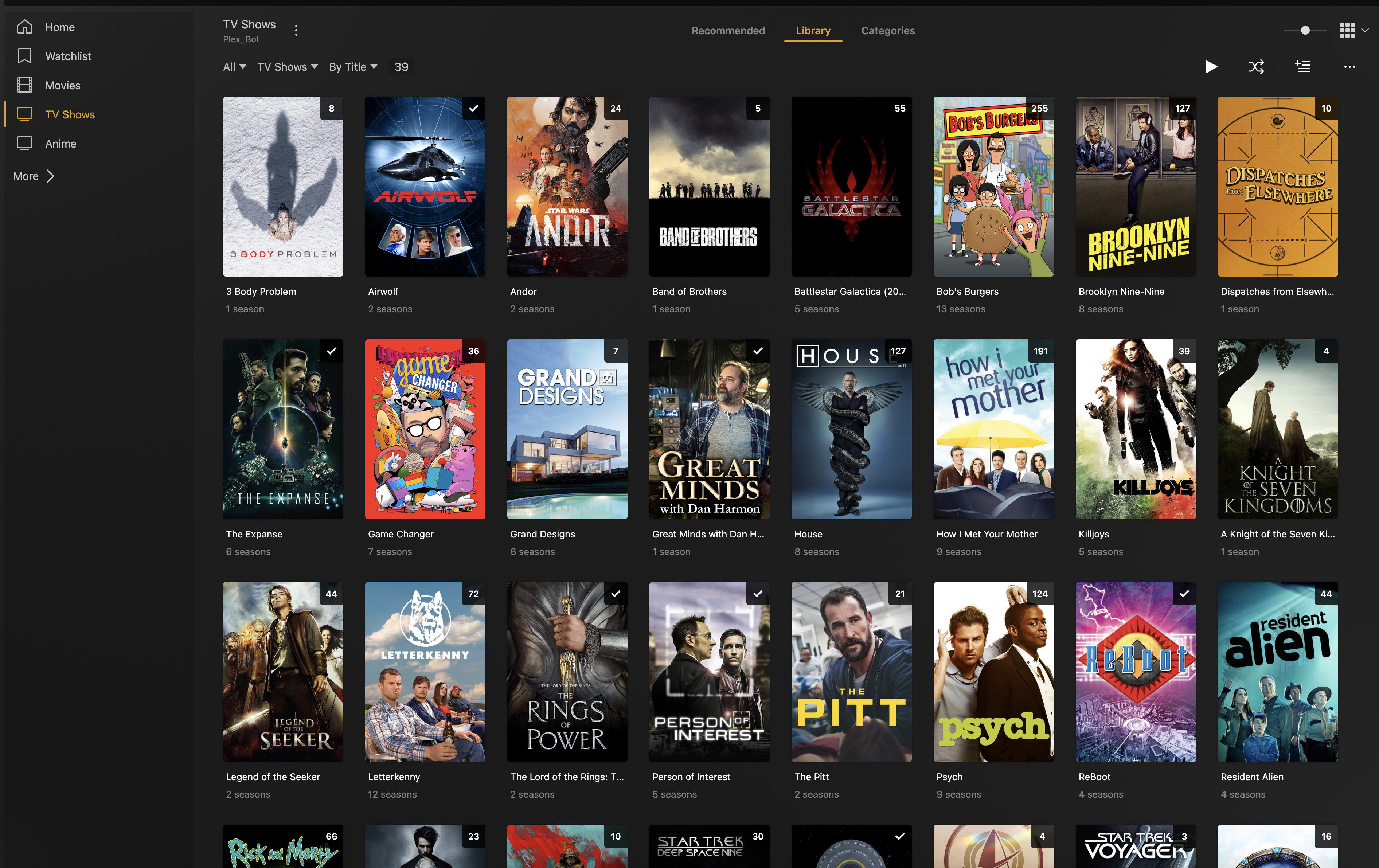Click the add to playlist icon
This screenshot has width=1379, height=868.
click(x=1303, y=67)
